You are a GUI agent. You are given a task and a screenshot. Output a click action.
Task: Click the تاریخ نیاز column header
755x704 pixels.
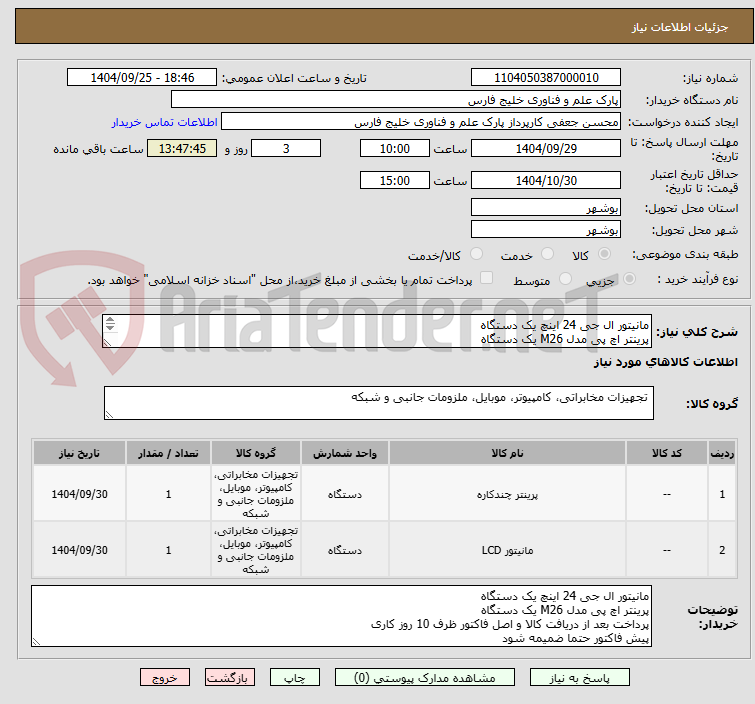pyautogui.click(x=79, y=453)
